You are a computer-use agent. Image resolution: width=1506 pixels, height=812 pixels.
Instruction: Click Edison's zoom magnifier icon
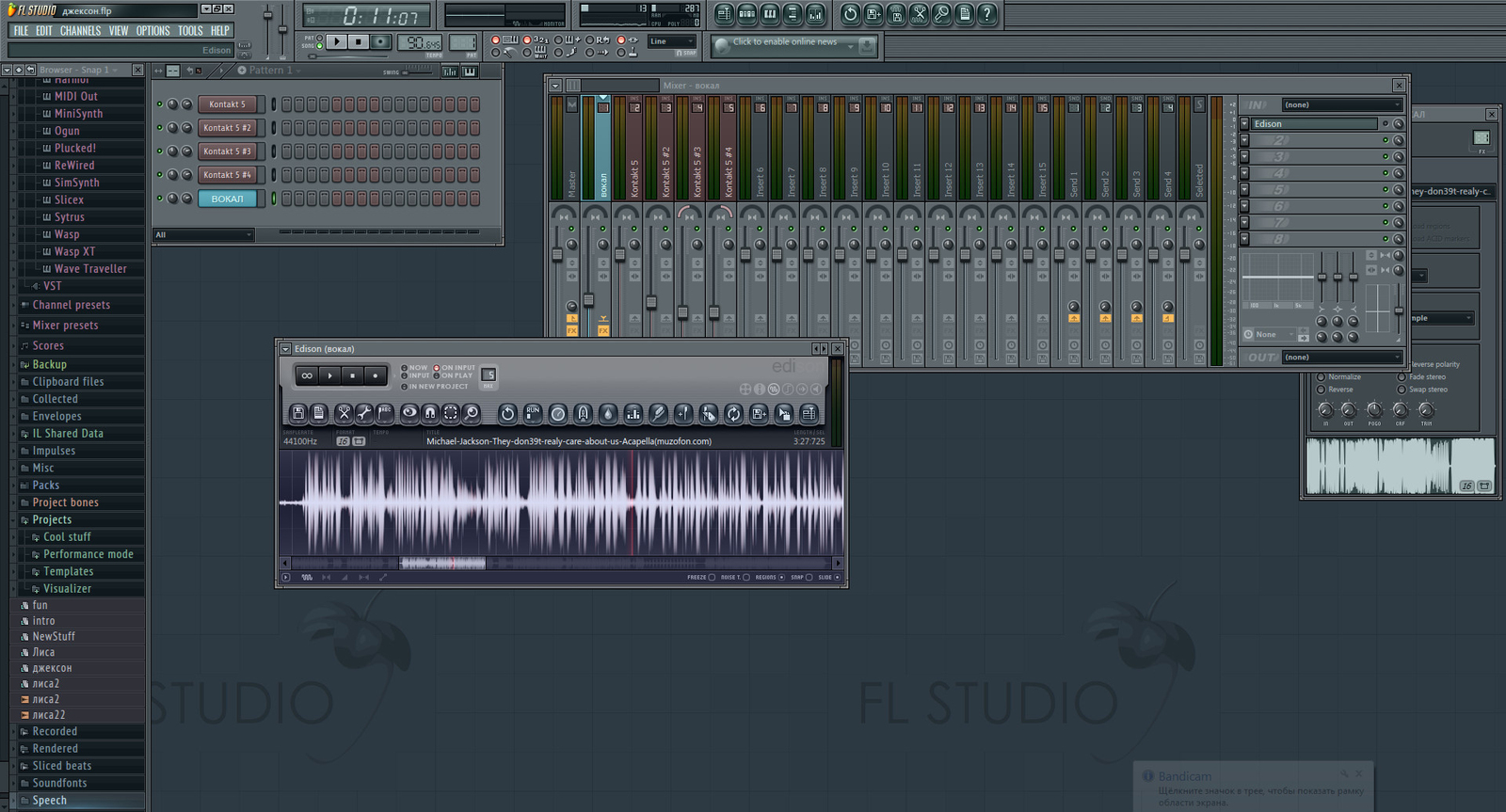click(472, 413)
